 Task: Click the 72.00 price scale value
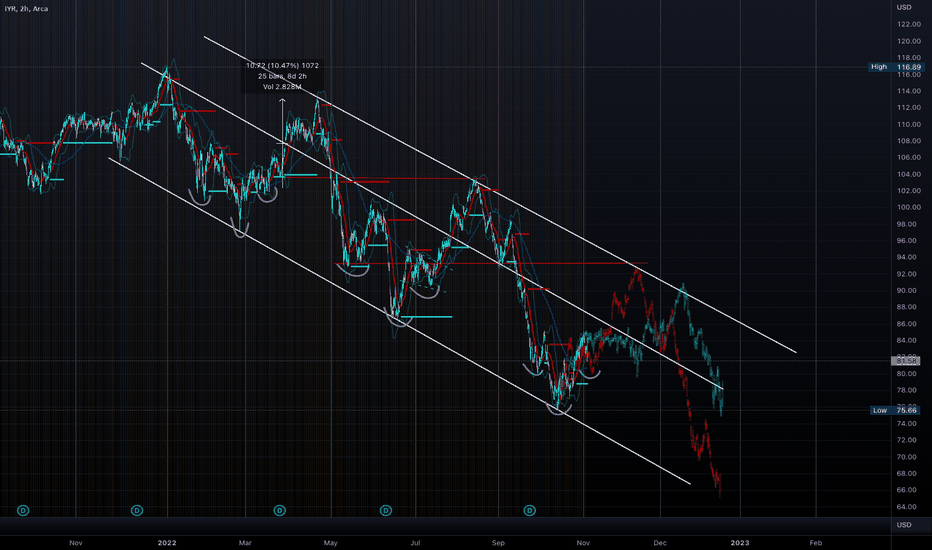(909, 440)
